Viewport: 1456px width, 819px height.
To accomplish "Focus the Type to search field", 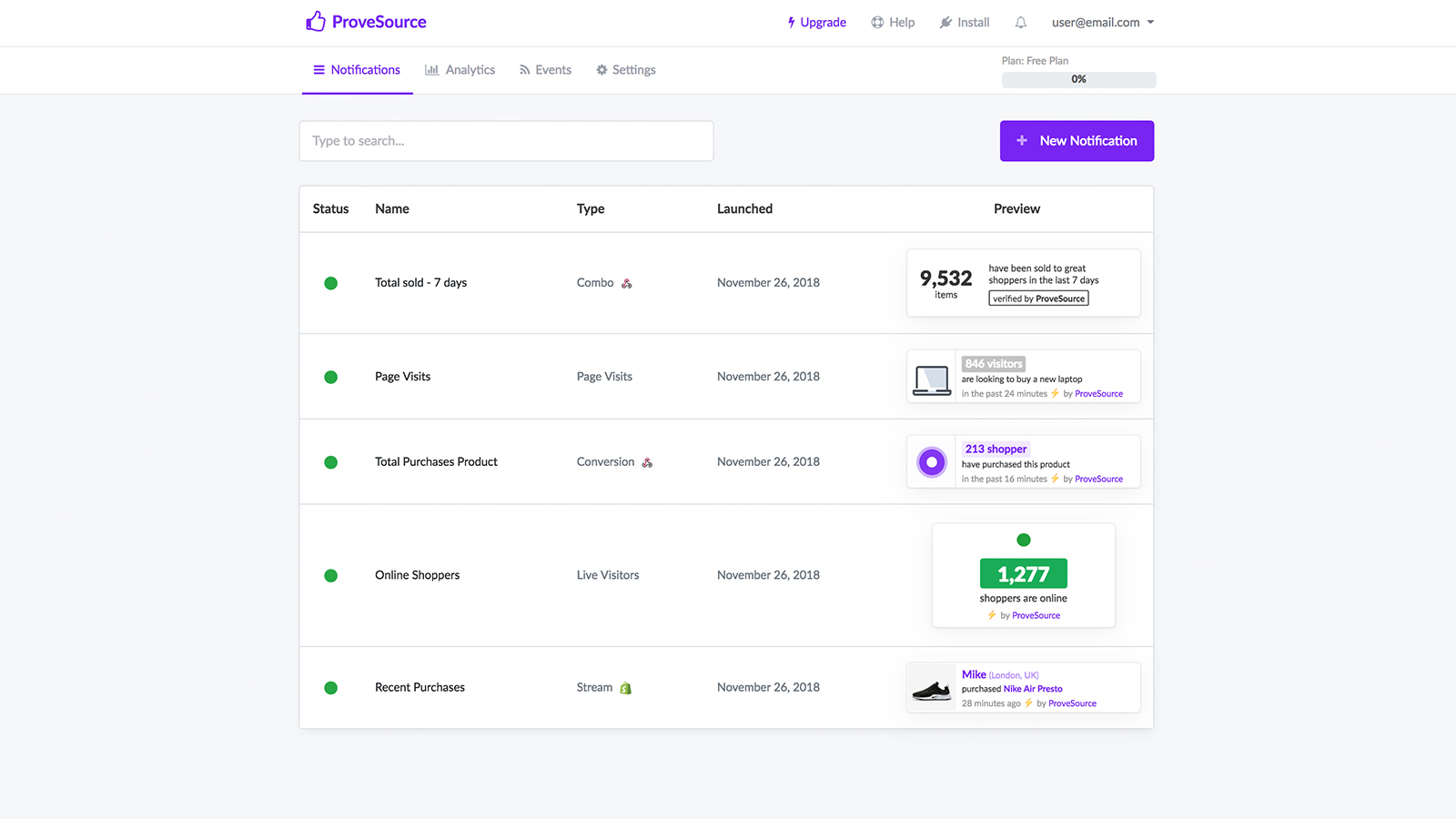I will (506, 141).
